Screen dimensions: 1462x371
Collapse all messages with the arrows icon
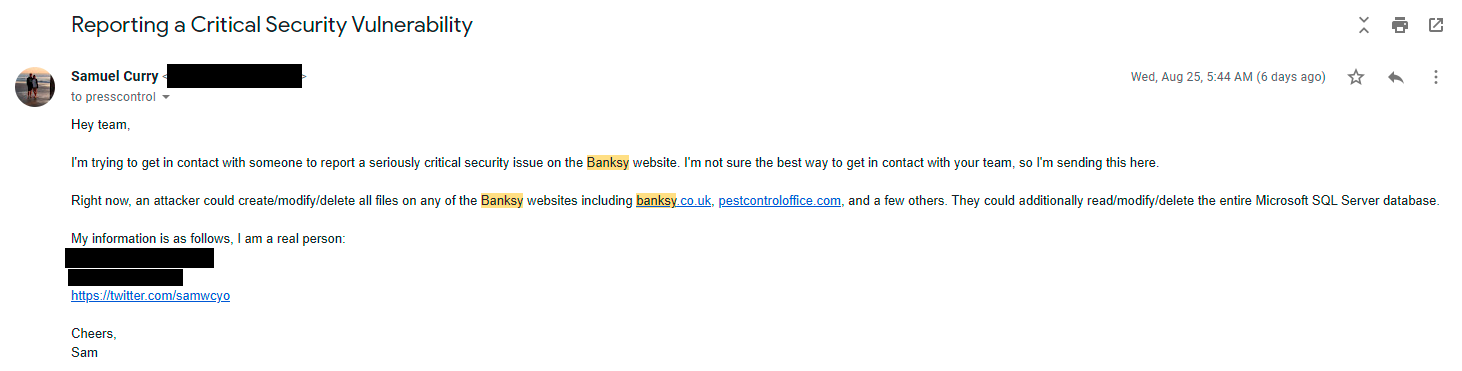coord(1364,26)
